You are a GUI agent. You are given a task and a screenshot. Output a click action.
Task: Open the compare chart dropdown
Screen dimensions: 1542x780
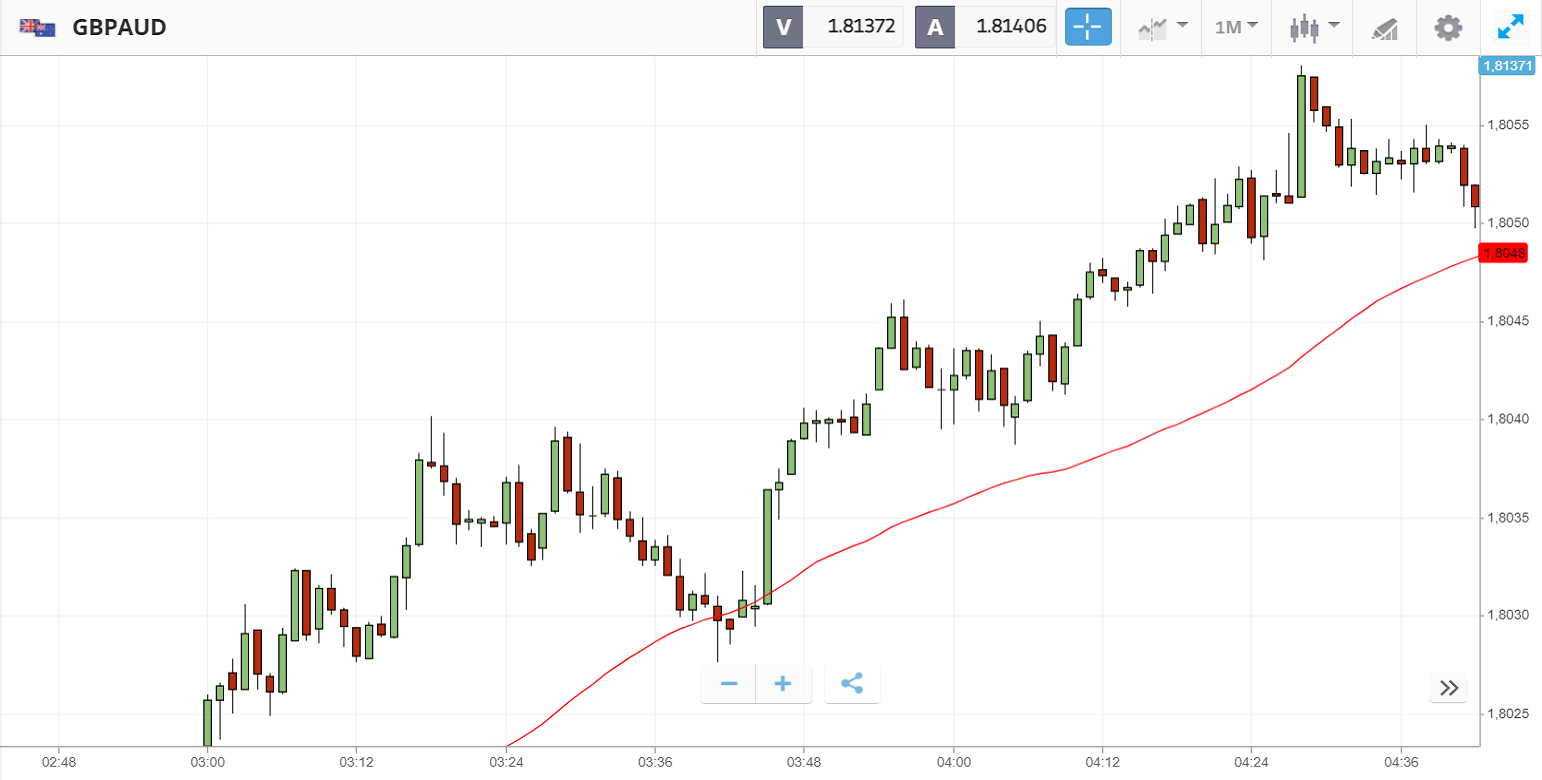1163,27
